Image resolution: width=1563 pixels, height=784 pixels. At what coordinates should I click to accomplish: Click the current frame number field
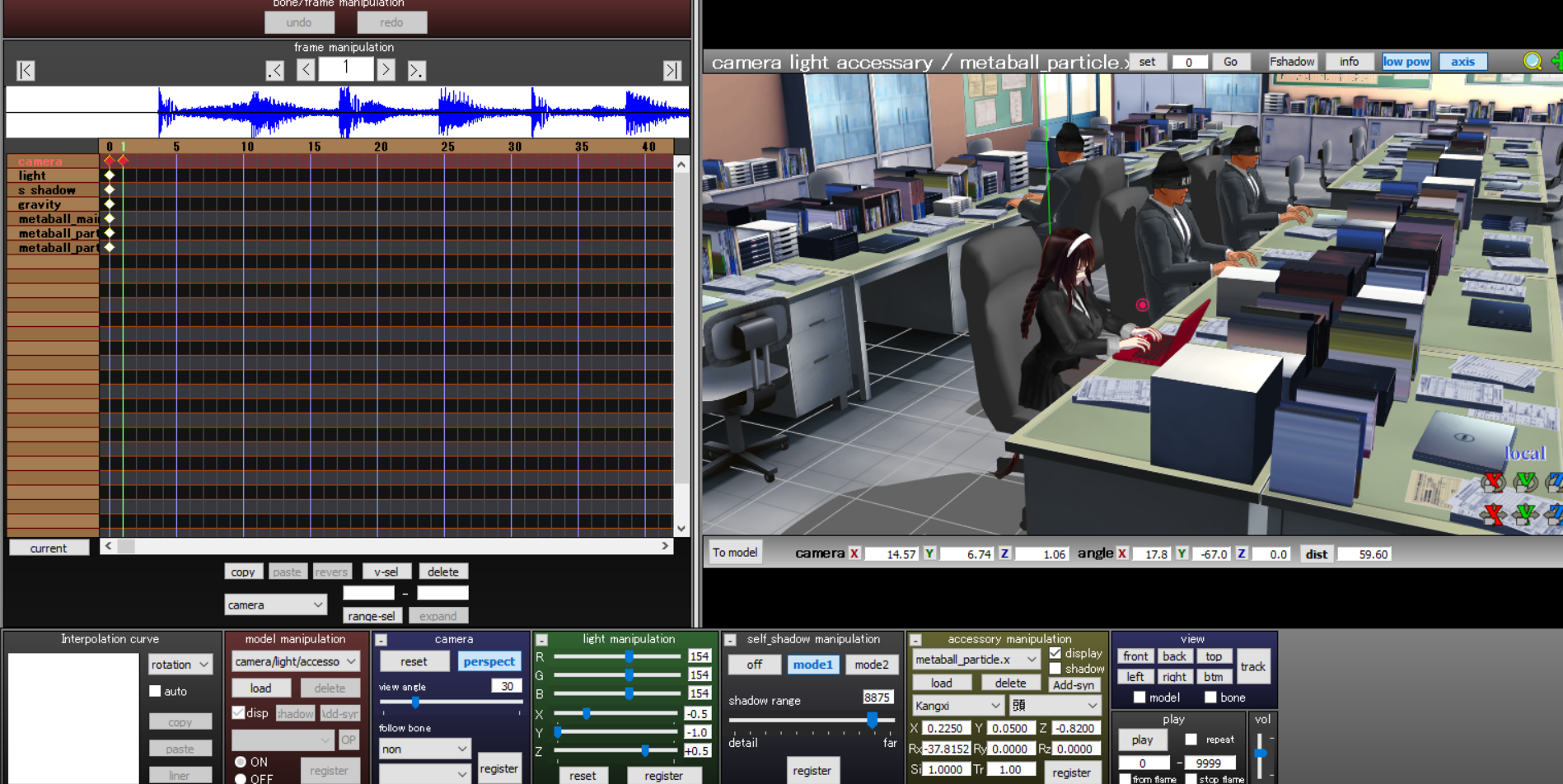click(x=345, y=68)
